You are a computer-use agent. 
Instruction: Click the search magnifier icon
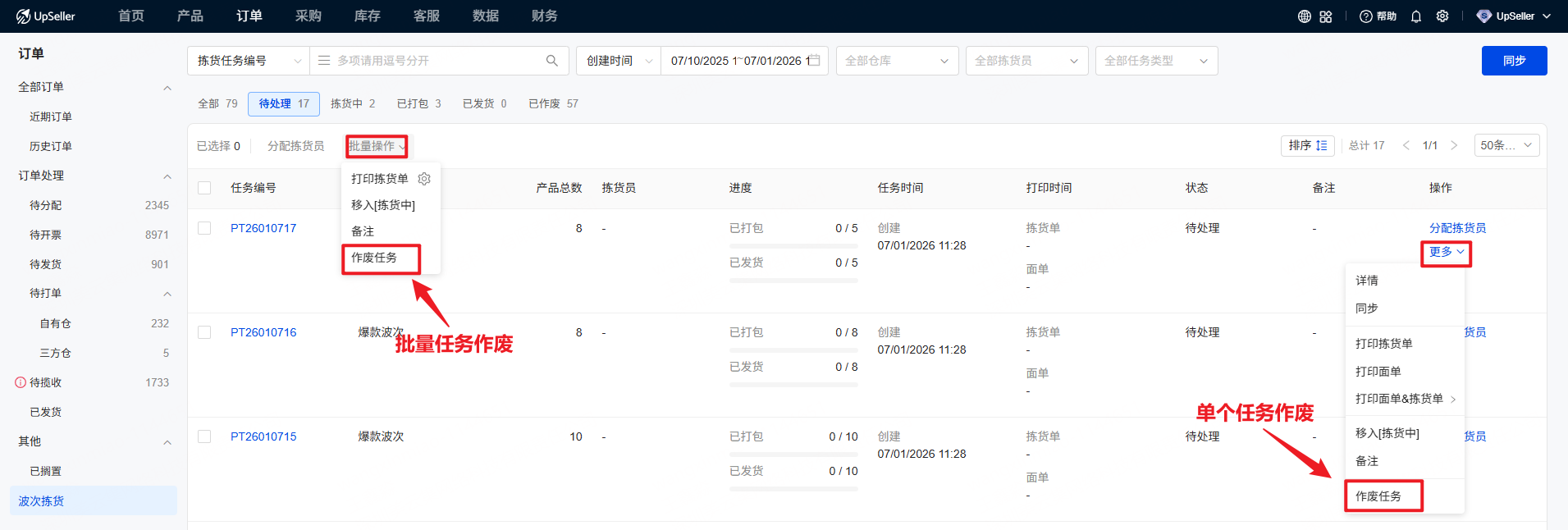pyautogui.click(x=552, y=61)
